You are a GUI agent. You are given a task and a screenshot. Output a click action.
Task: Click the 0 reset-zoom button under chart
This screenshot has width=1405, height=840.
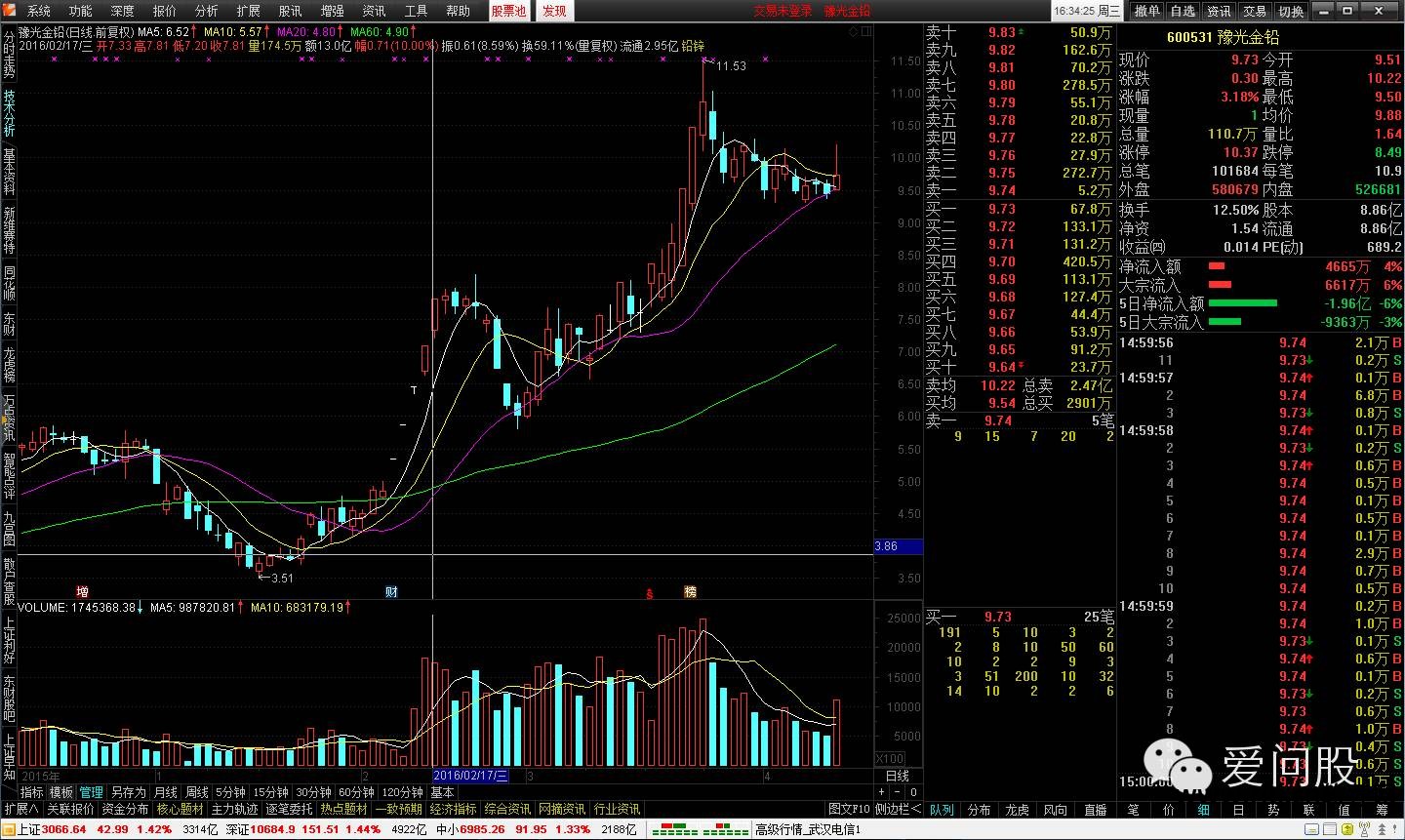pos(913,792)
